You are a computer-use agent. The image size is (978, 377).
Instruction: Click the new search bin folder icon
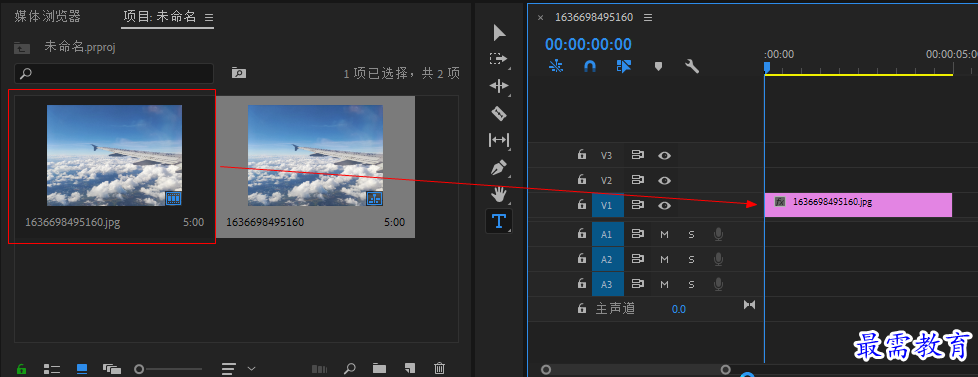[238, 73]
